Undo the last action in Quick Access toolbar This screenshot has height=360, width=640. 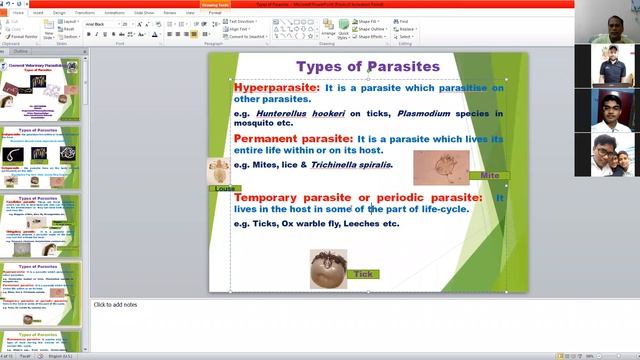8,4
